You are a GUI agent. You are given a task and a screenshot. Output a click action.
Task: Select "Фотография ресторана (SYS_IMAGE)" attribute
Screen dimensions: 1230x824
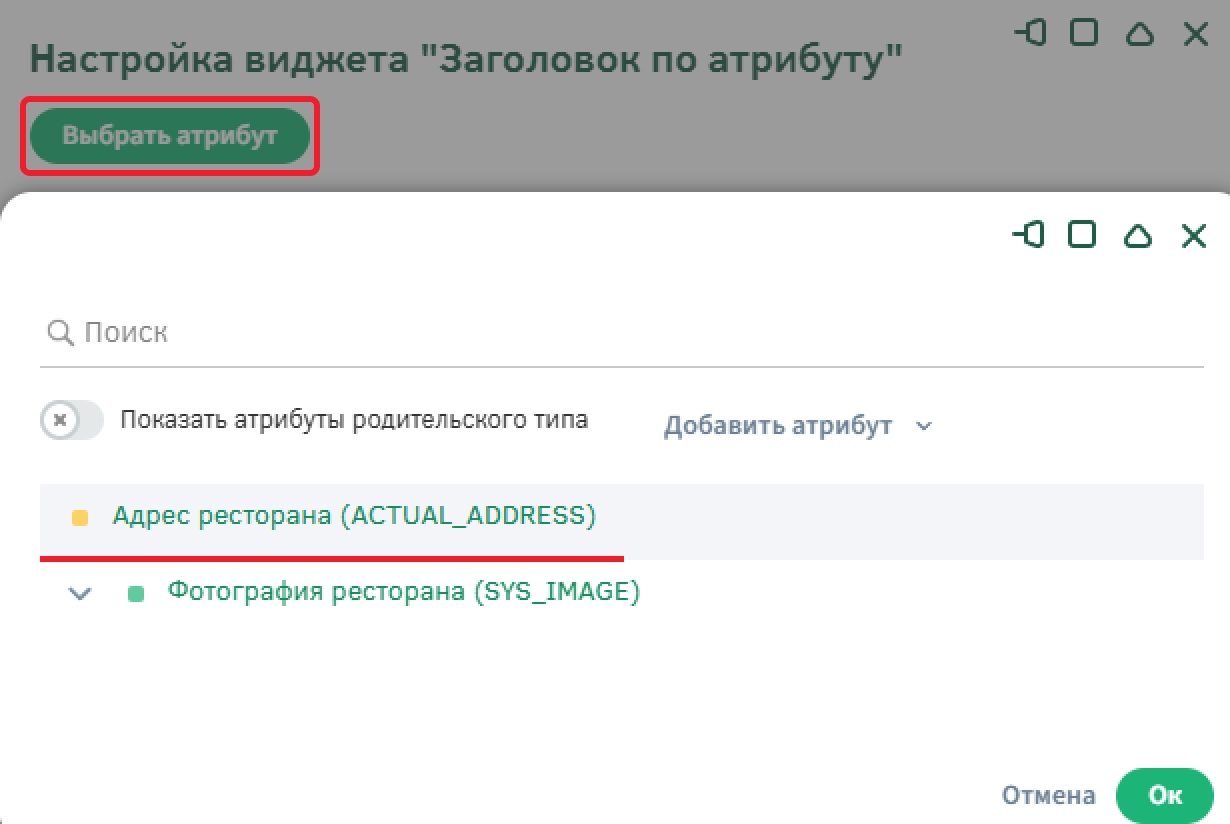[x=403, y=592]
